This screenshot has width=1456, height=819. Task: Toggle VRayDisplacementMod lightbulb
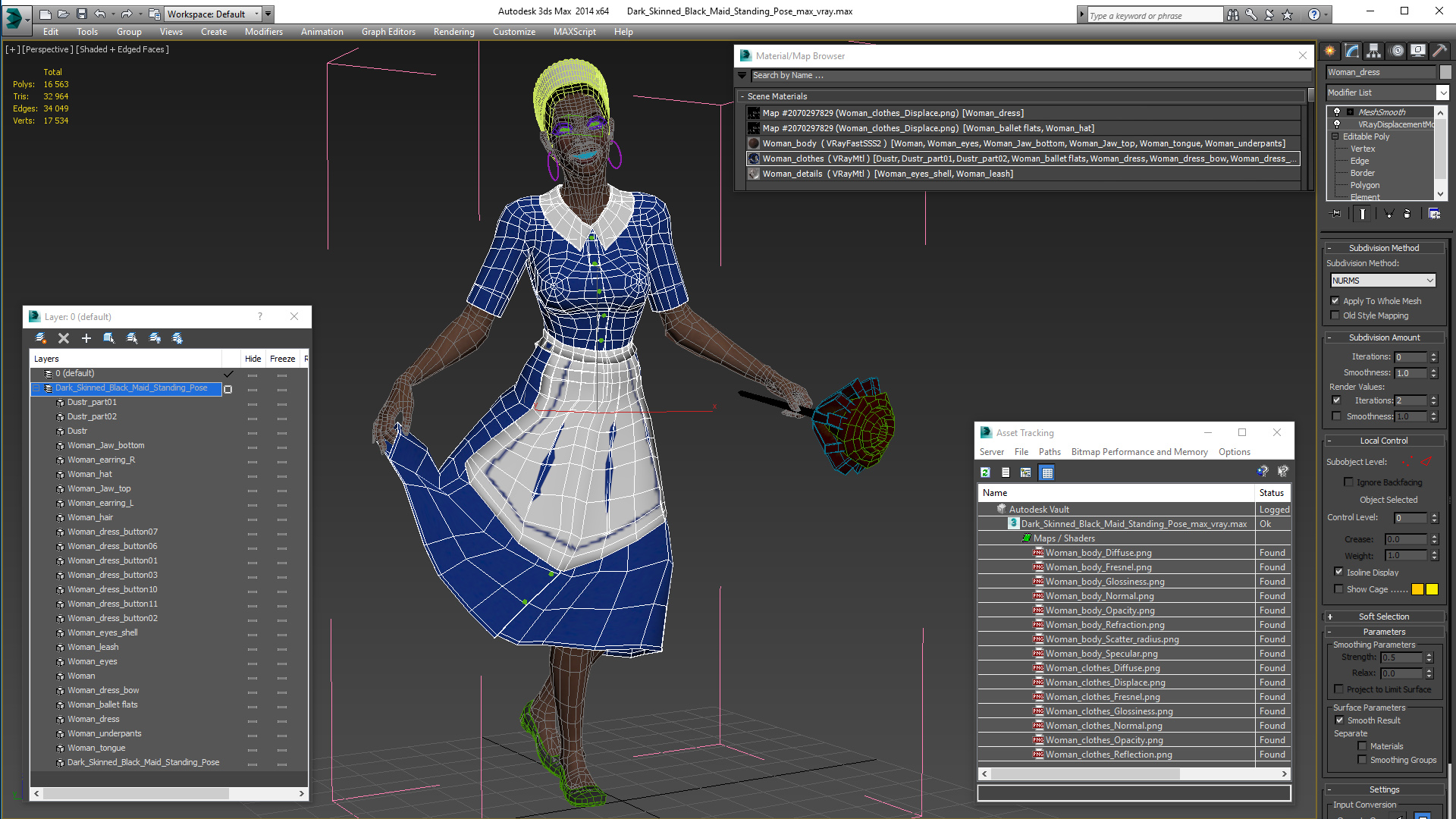(1337, 124)
